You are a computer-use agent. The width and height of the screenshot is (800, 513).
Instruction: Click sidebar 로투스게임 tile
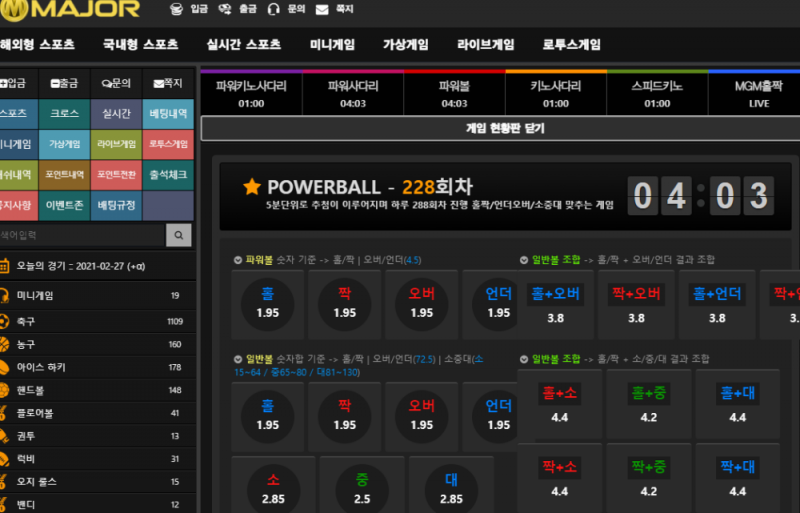click(168, 144)
